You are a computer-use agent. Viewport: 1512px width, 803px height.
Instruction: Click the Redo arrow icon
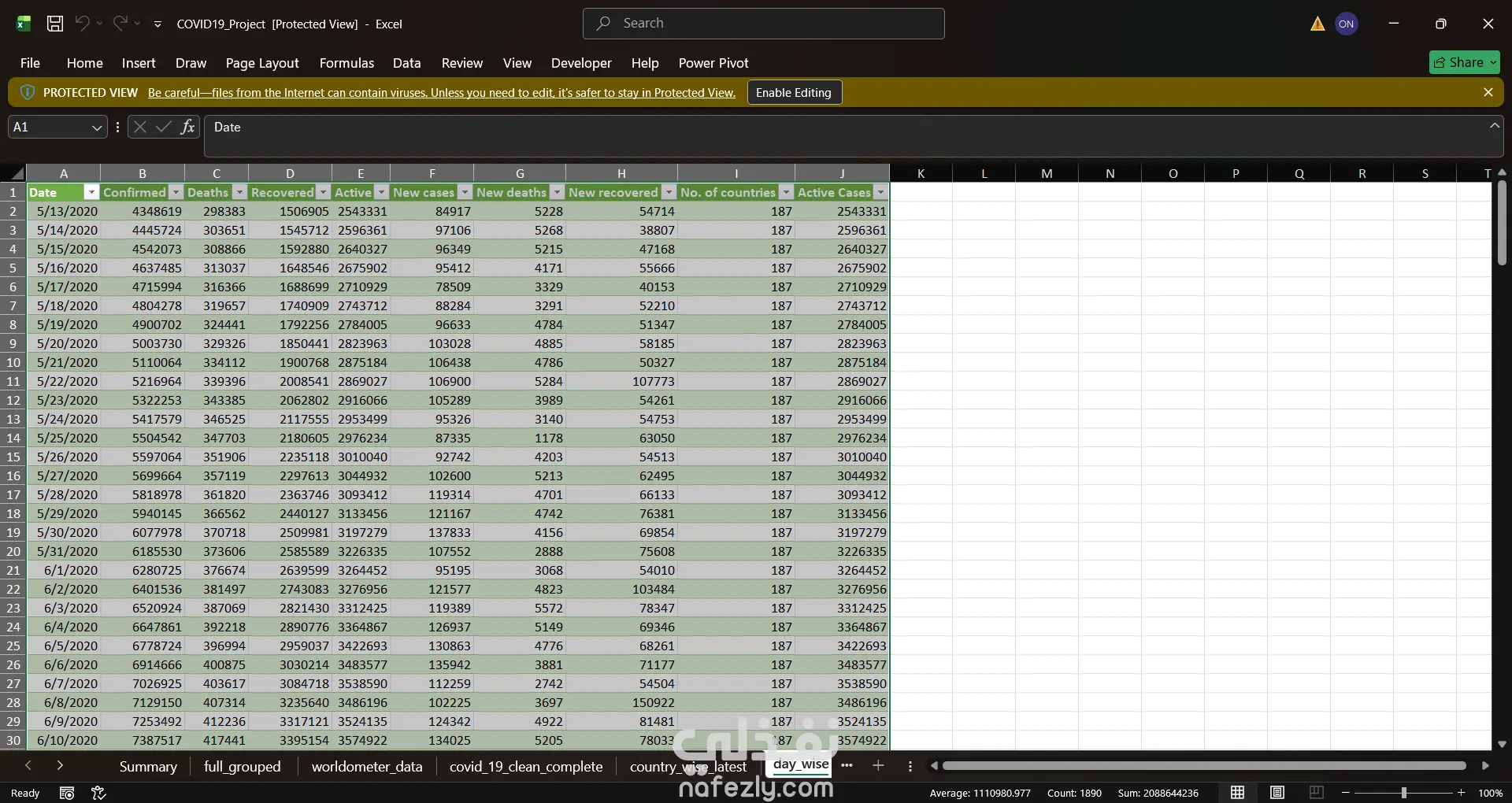[120, 24]
